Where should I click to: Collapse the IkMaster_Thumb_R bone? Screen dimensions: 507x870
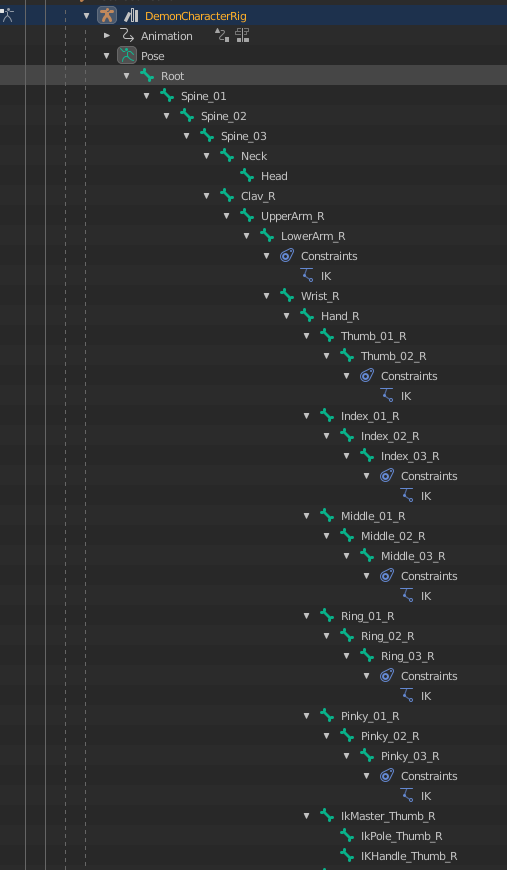(307, 816)
